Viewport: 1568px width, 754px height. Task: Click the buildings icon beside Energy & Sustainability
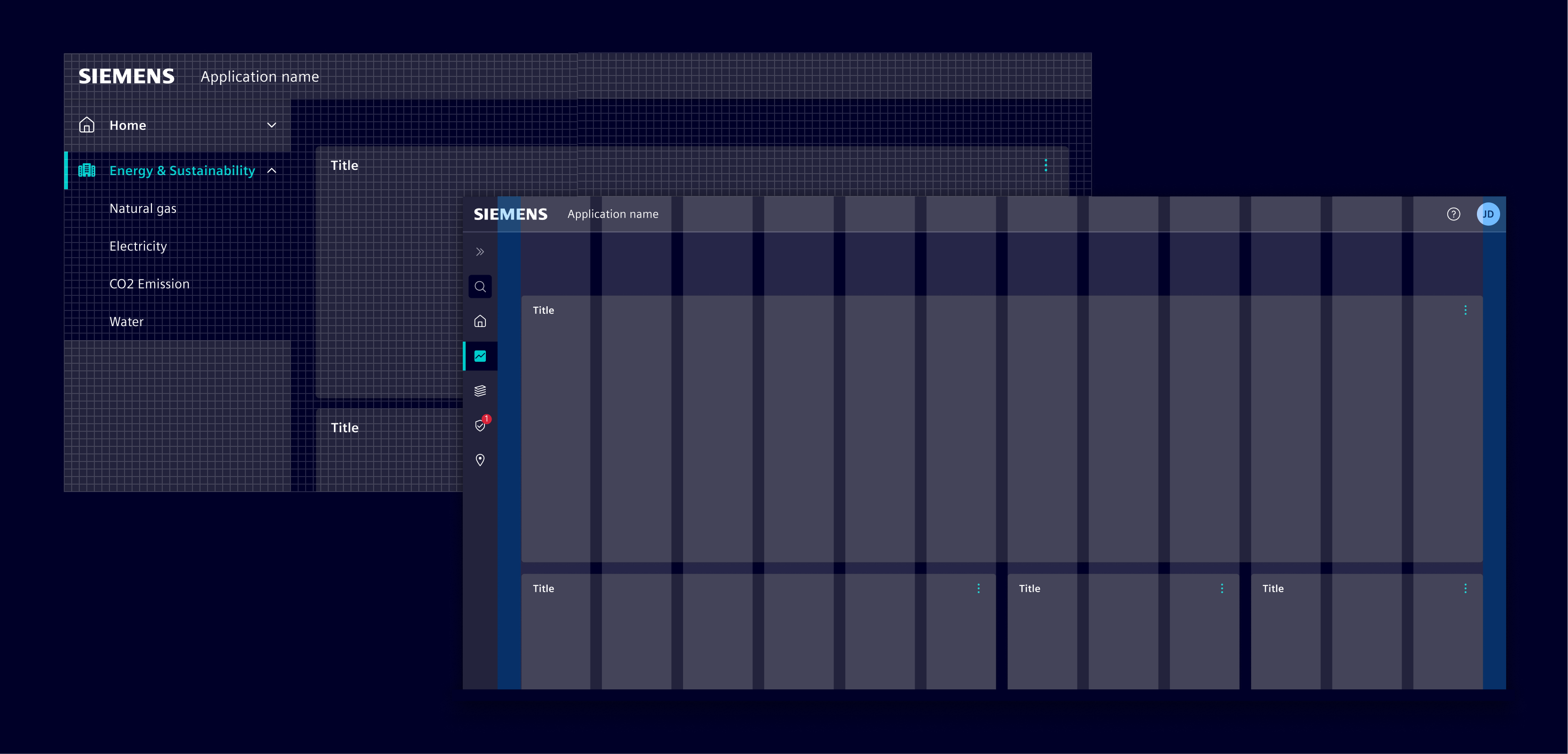86,170
